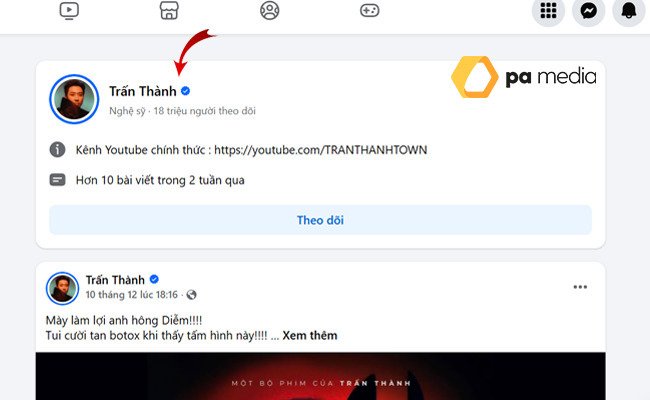Open the grid menu icon
This screenshot has height=400, width=650.
[x=548, y=10]
